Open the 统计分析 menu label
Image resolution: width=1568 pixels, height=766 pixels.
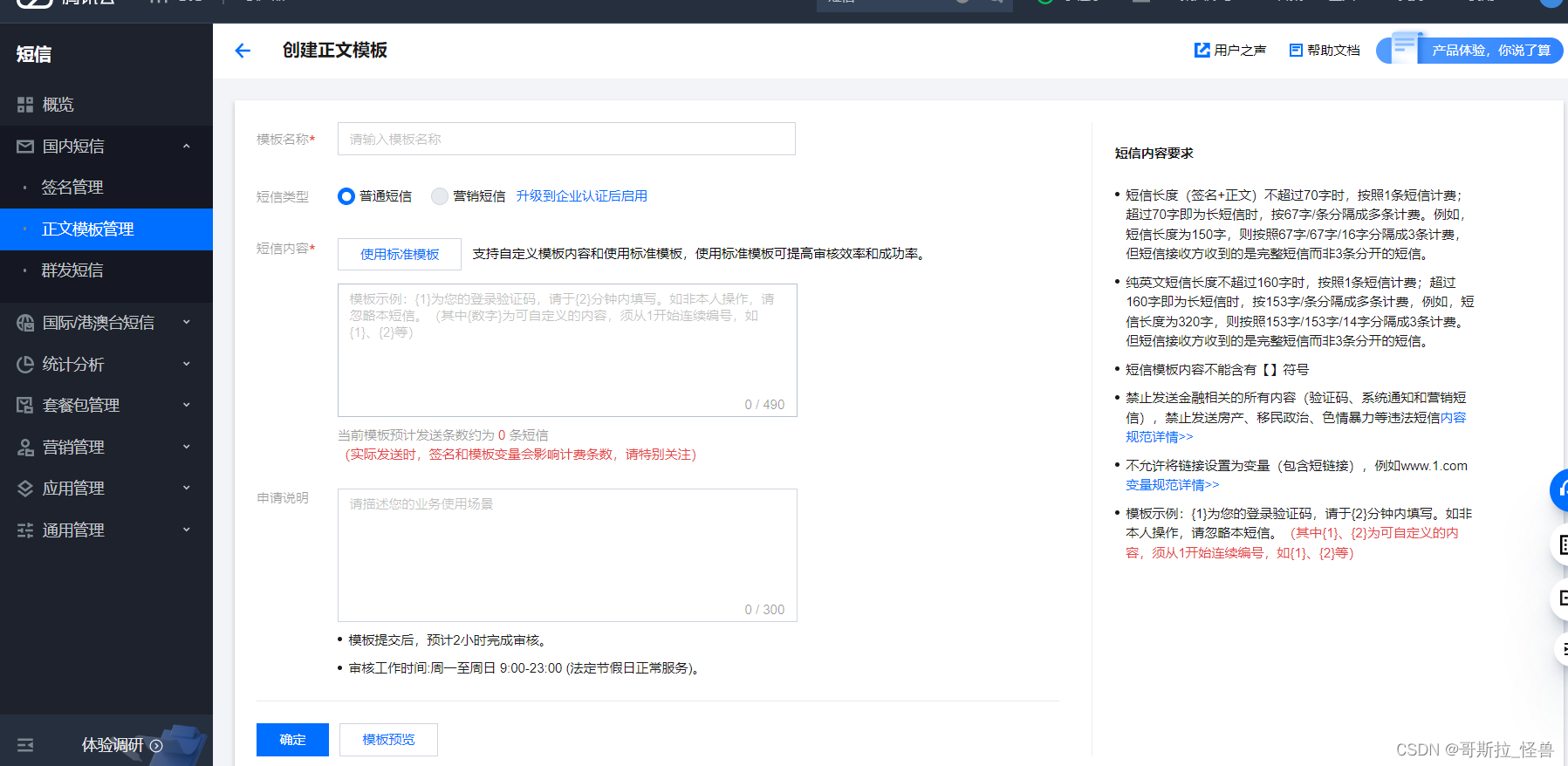pyautogui.click(x=73, y=365)
